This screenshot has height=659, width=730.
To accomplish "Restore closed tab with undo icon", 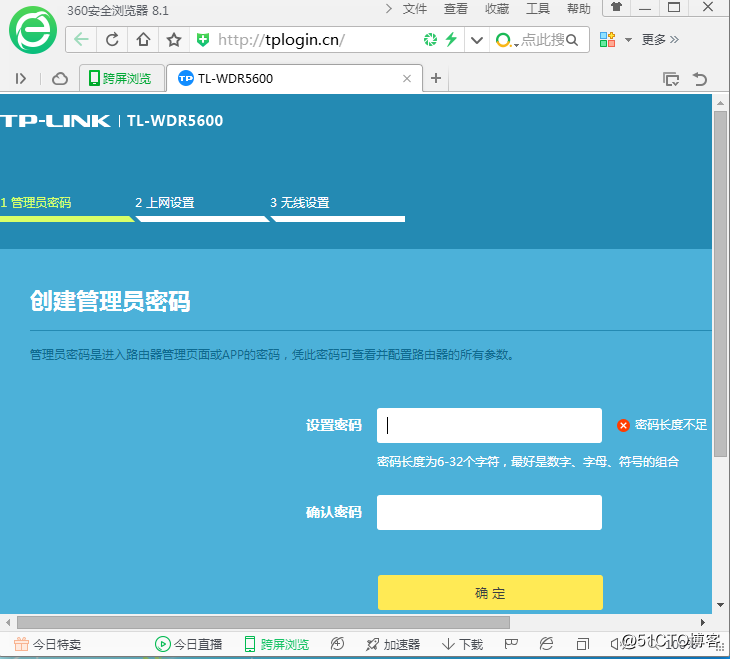I will coord(700,79).
